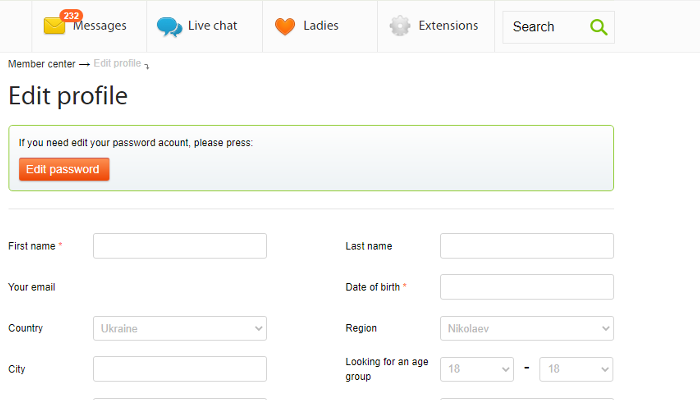Image resolution: width=700 pixels, height=400 pixels.
Task: Focus the Last name text box
Action: click(x=527, y=246)
